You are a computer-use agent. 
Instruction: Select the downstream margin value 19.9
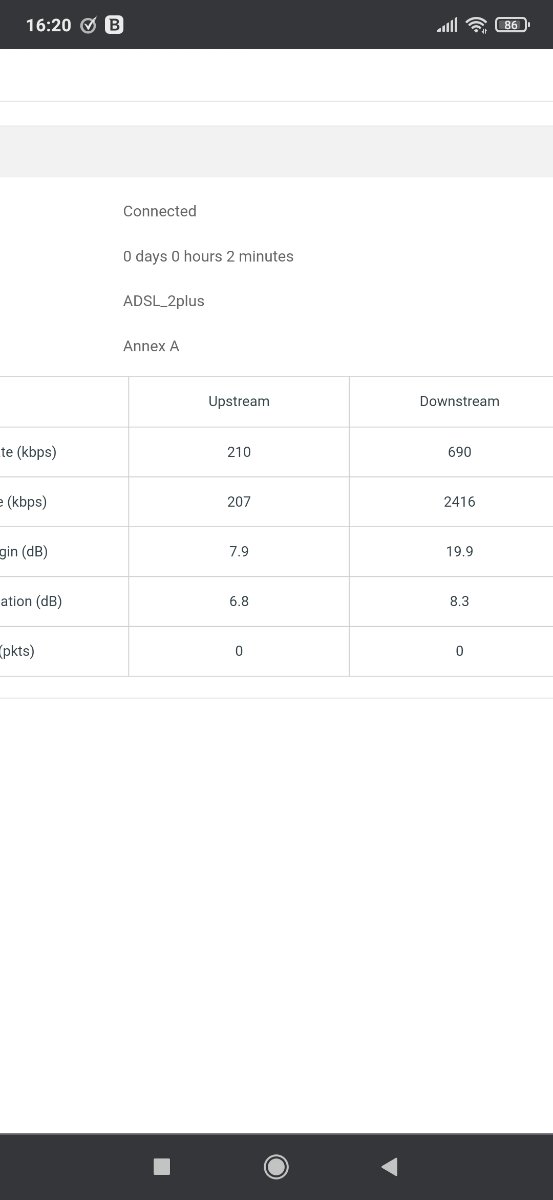[459, 551]
